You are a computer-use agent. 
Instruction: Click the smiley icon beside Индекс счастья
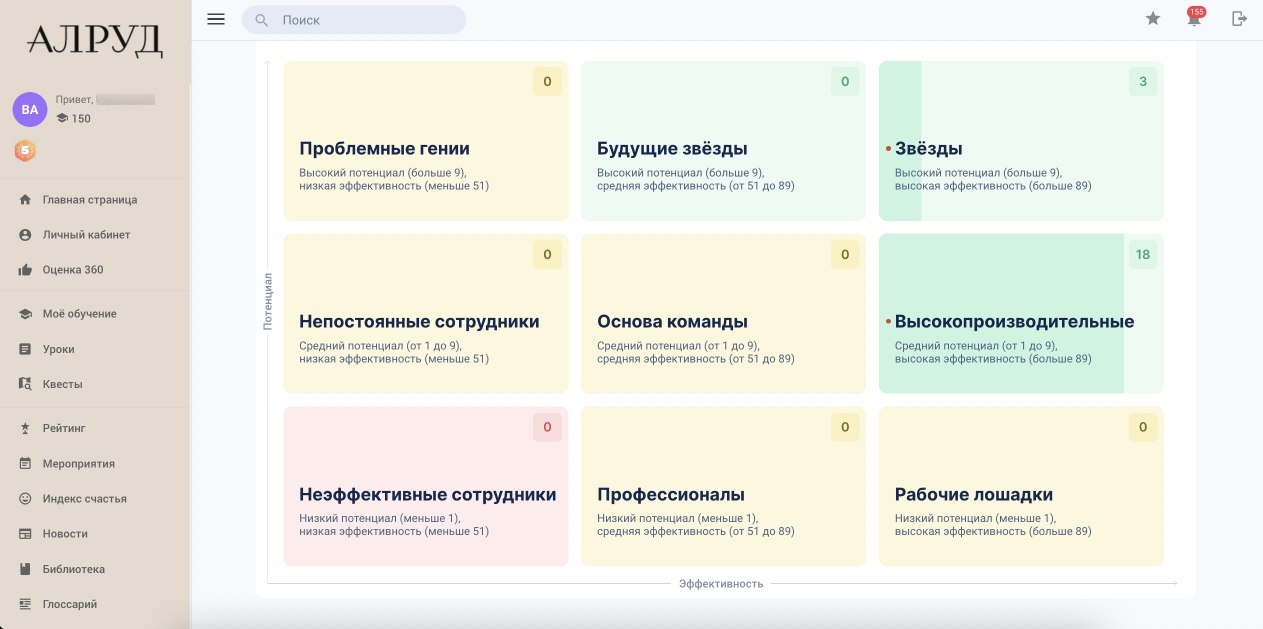click(x=25, y=499)
